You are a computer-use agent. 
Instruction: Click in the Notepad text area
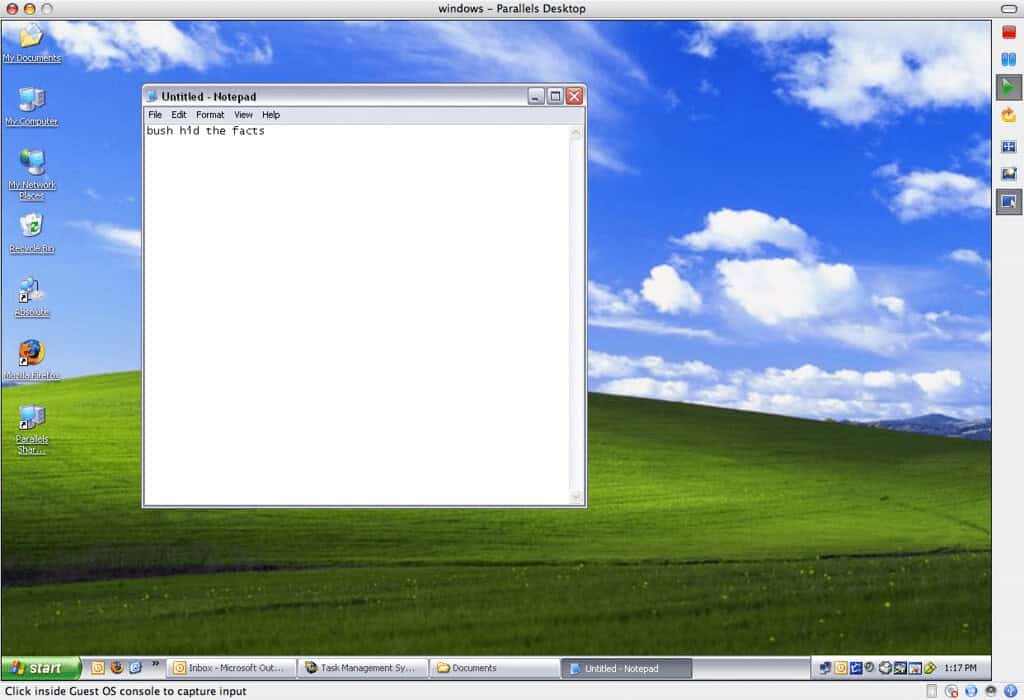point(357,314)
